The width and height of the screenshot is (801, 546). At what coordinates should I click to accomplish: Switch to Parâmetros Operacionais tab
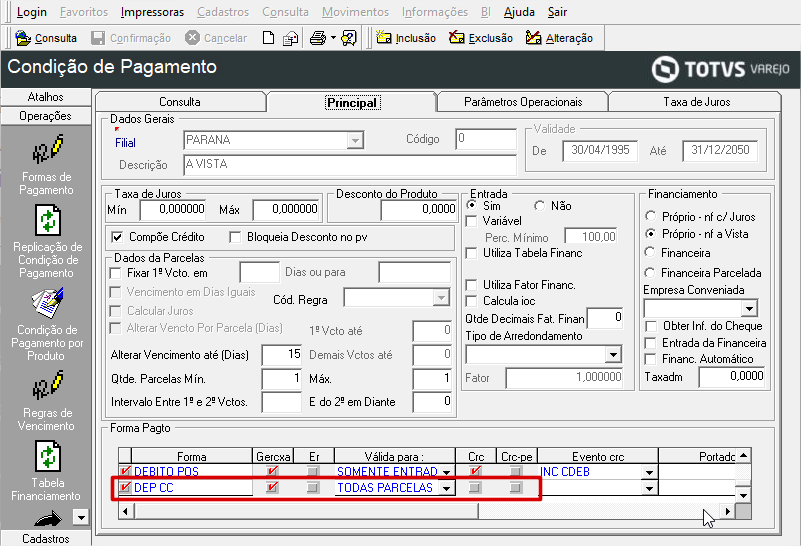click(x=523, y=102)
